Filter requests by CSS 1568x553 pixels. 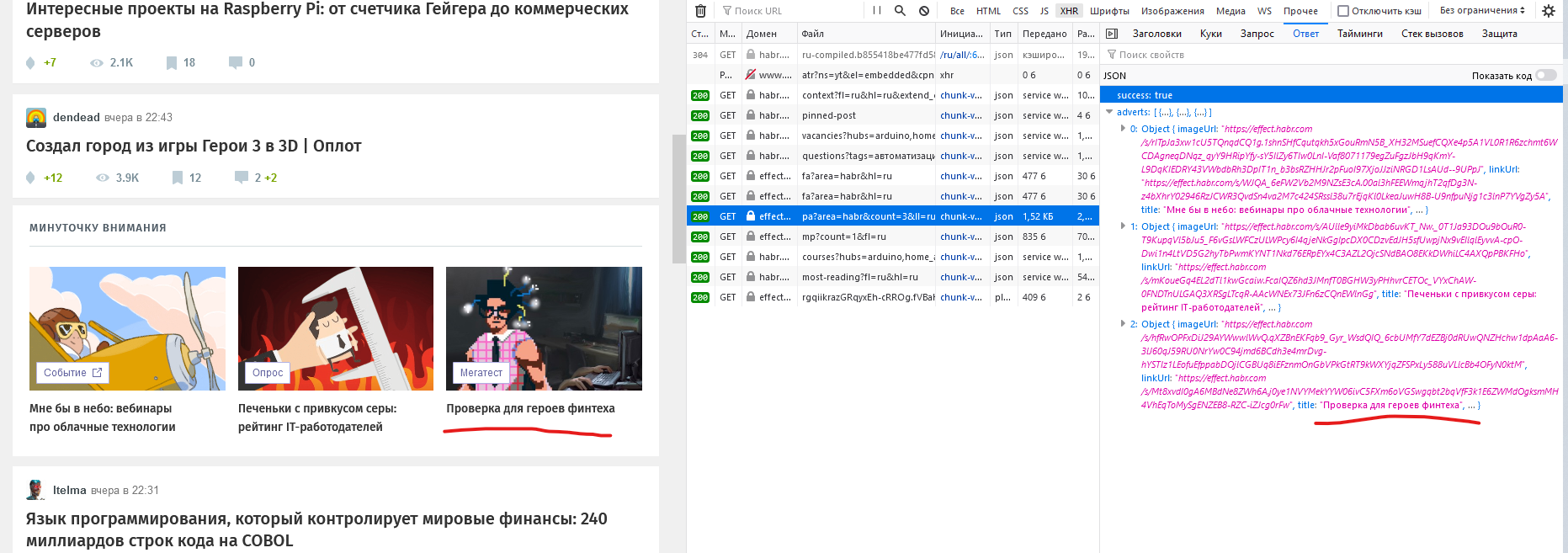1020,11
